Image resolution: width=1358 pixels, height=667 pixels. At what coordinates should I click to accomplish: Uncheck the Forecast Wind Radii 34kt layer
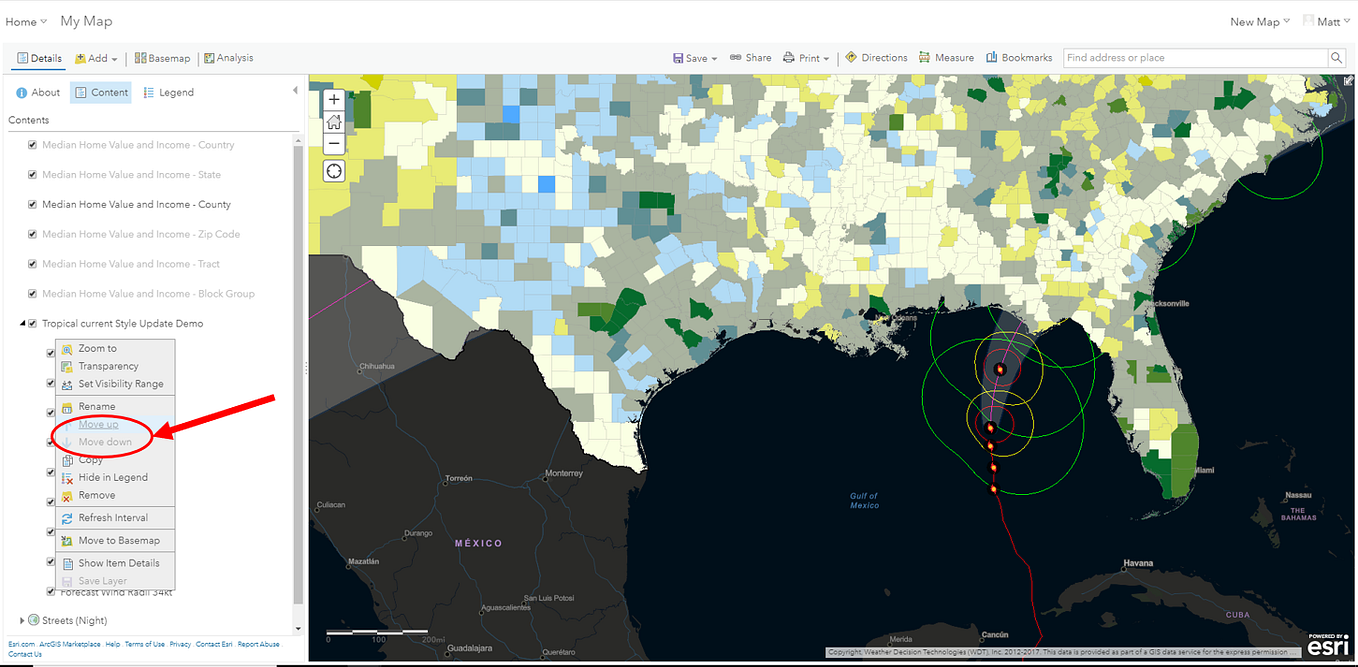(x=50, y=591)
